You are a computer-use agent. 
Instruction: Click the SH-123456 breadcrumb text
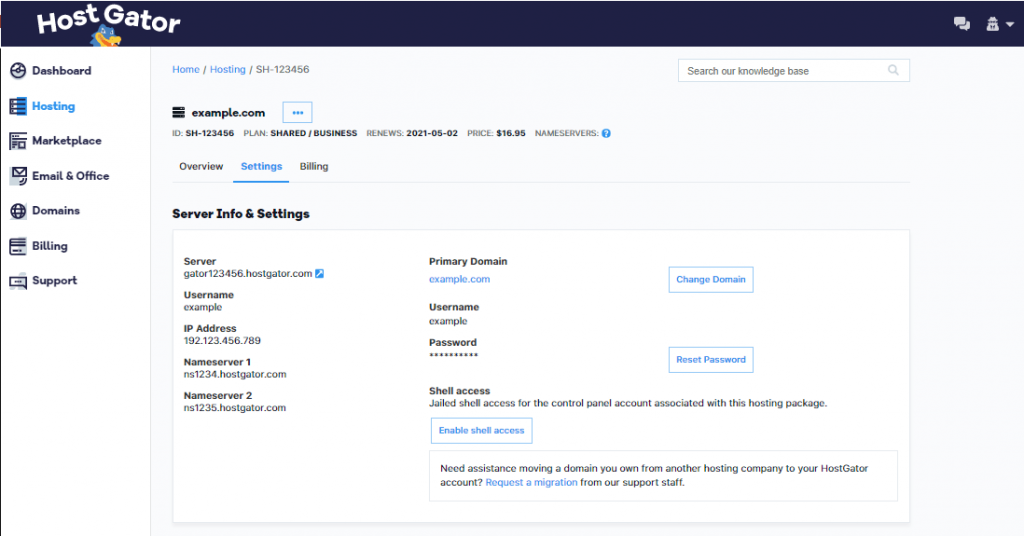click(282, 69)
